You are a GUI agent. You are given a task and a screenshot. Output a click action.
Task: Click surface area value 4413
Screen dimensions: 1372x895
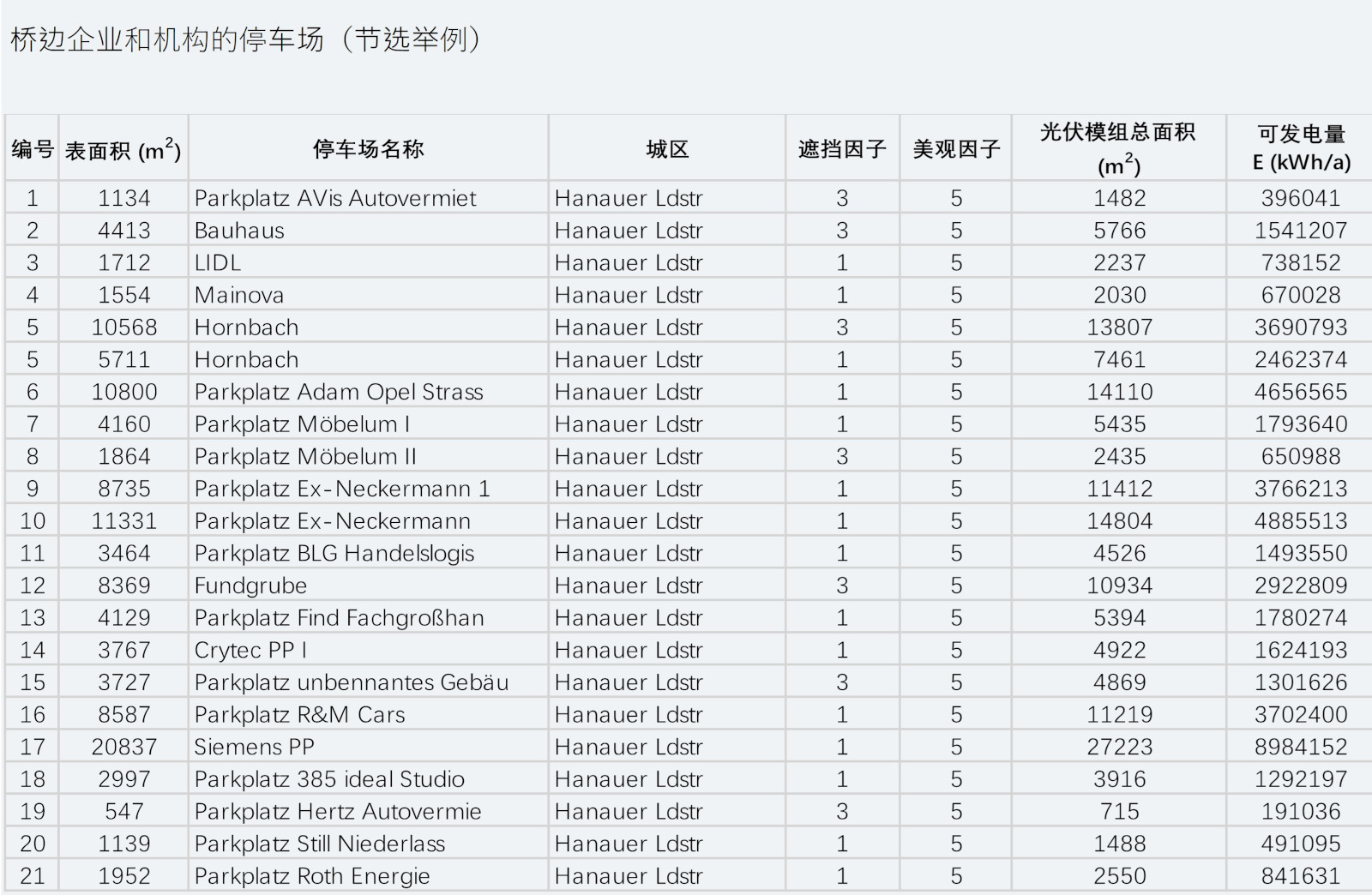[x=124, y=231]
